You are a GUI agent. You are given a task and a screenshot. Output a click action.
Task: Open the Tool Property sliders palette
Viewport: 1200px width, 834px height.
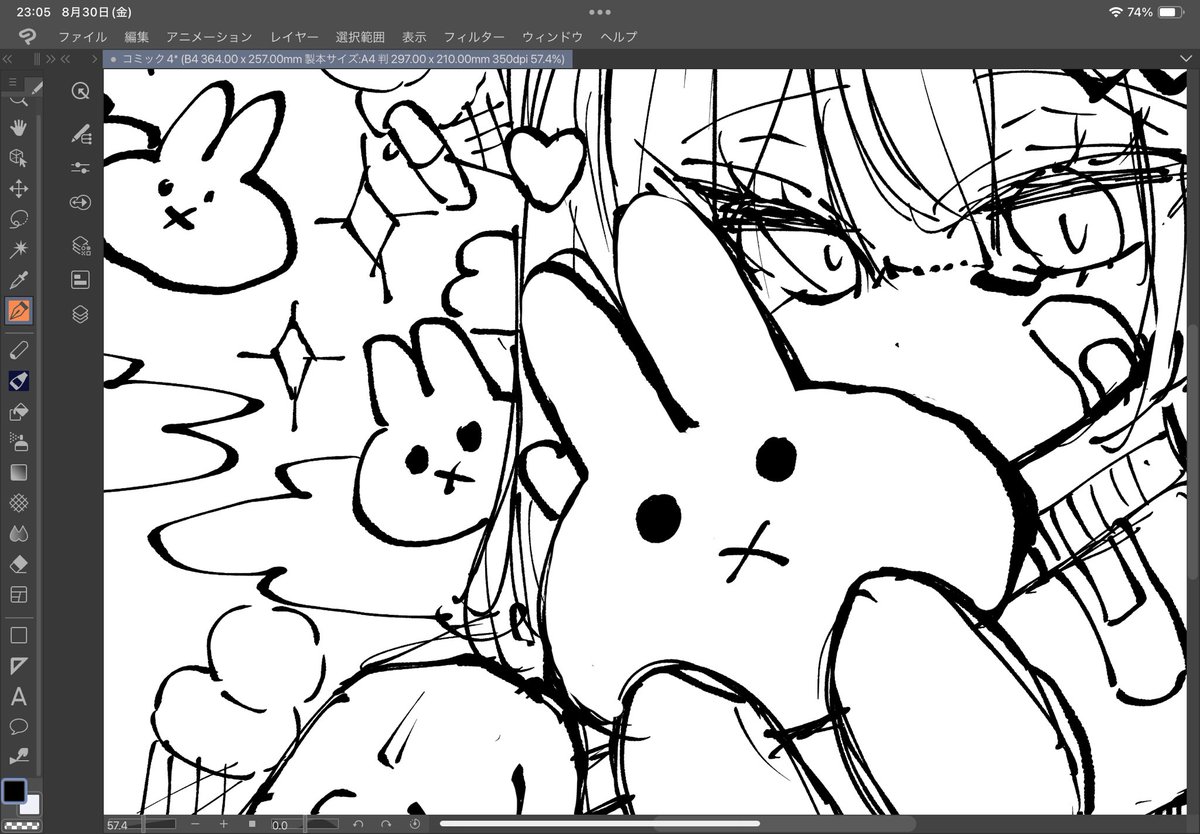coord(81,167)
